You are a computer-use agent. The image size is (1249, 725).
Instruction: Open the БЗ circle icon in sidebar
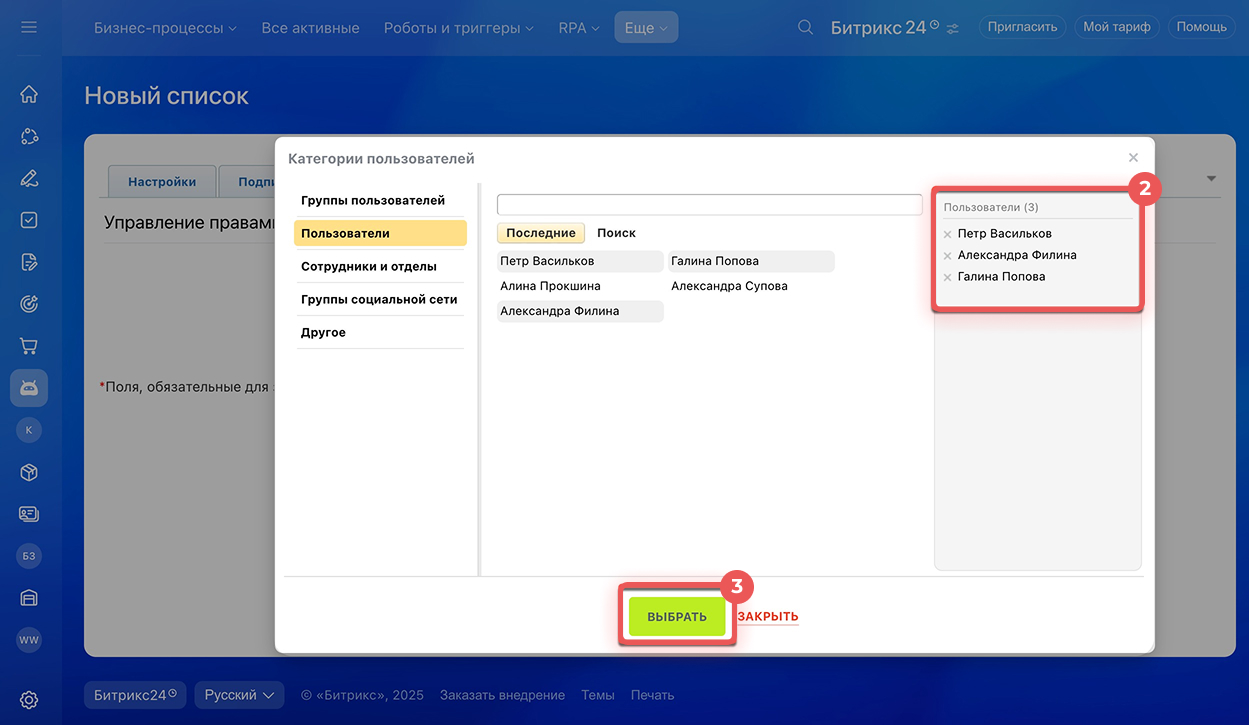(29, 555)
